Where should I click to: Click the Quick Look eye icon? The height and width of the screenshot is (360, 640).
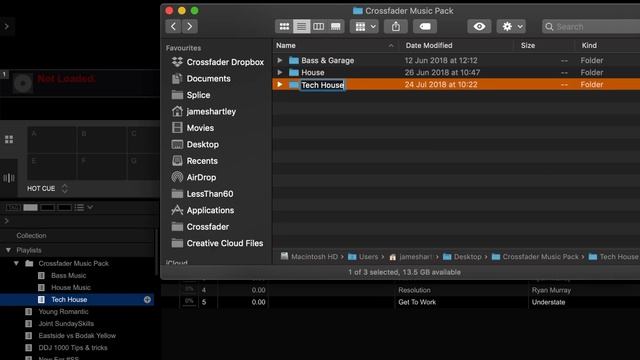click(479, 27)
